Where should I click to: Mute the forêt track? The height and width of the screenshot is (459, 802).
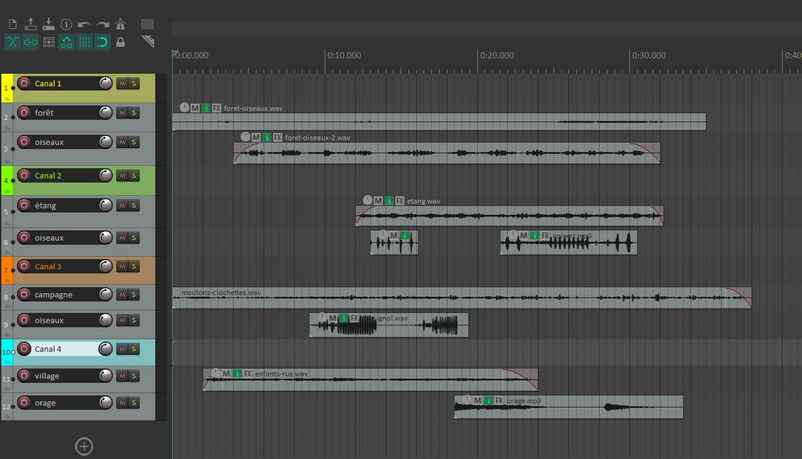(x=122, y=113)
